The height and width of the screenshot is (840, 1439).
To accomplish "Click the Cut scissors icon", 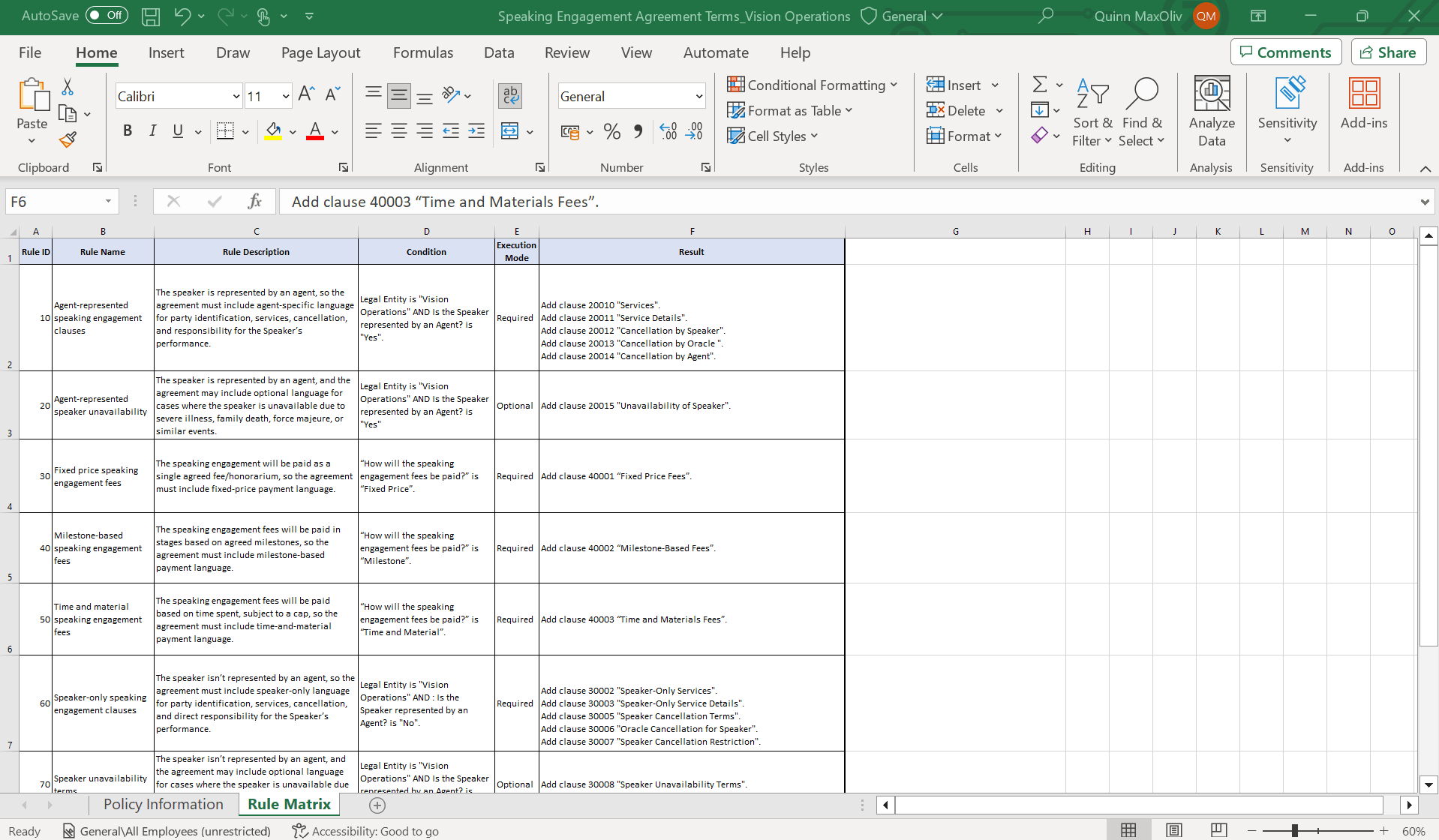I will coord(68,87).
